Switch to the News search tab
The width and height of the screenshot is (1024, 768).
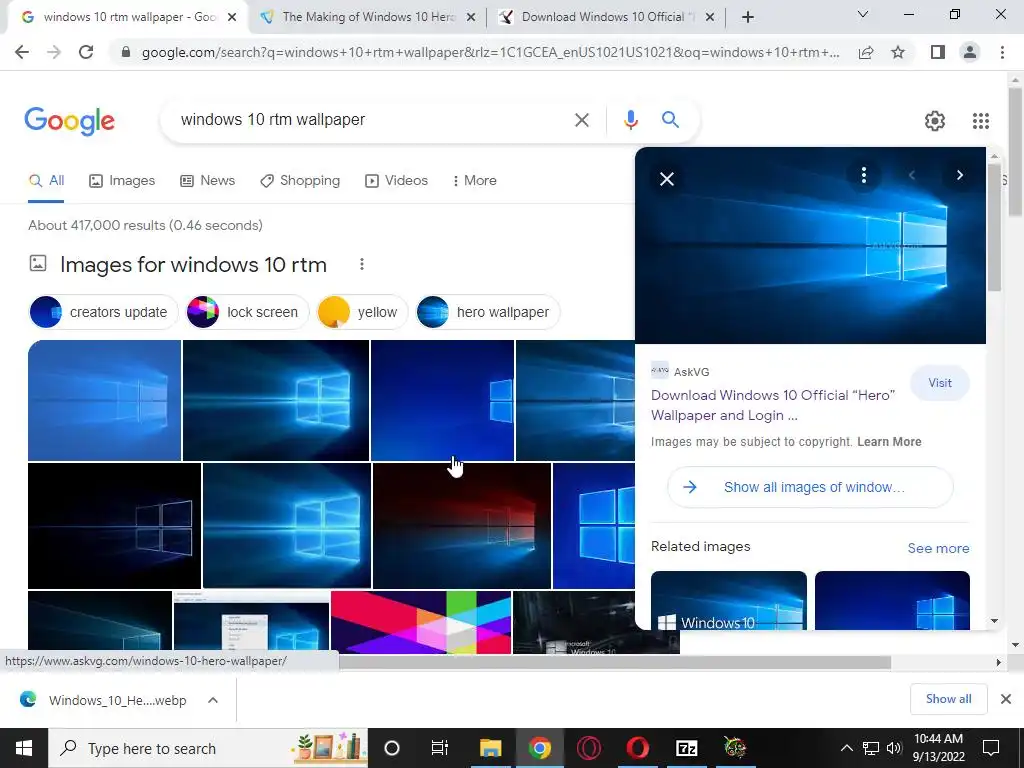pos(208,181)
